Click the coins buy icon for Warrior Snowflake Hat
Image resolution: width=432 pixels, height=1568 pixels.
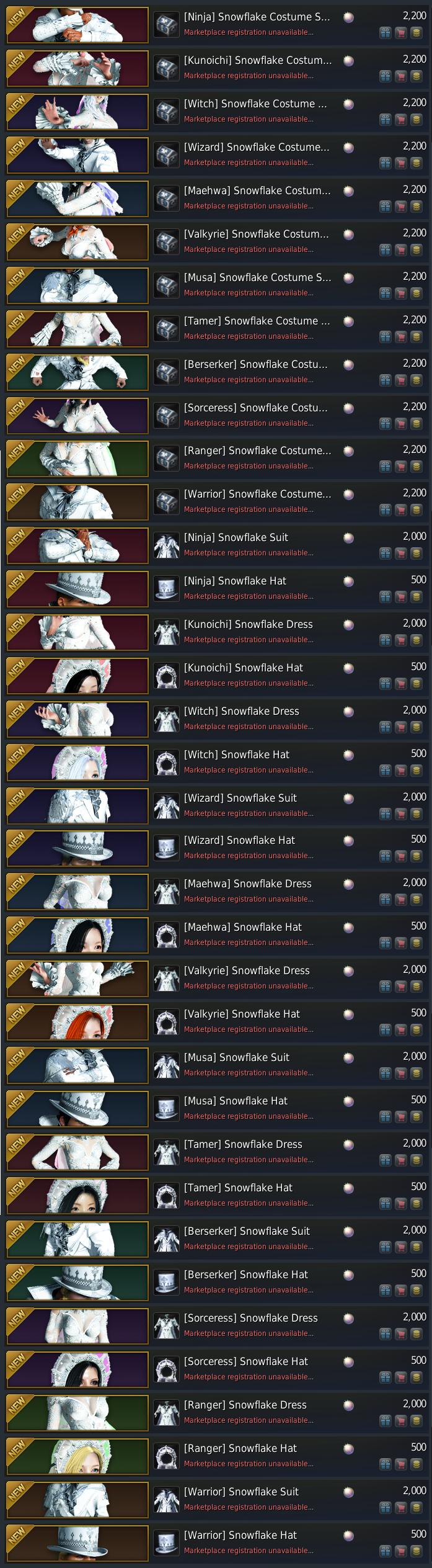pos(417,1552)
